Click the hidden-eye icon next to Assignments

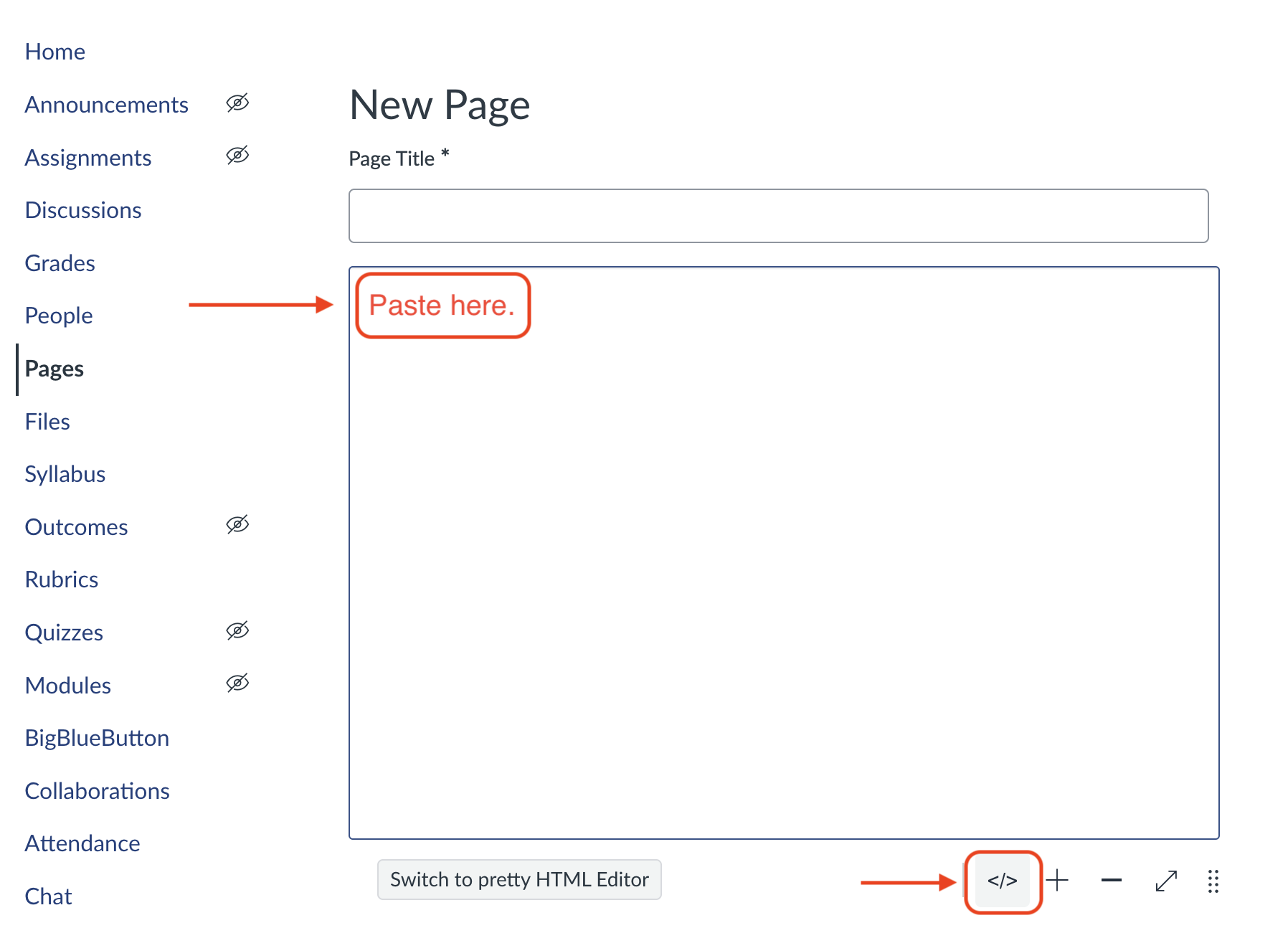pyautogui.click(x=237, y=156)
